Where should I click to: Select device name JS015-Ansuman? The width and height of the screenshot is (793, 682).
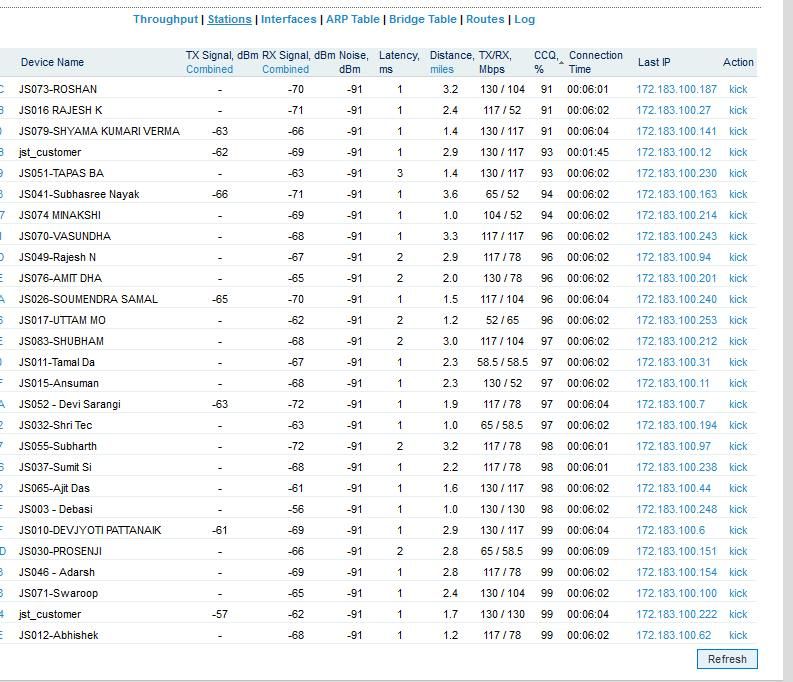pos(59,384)
